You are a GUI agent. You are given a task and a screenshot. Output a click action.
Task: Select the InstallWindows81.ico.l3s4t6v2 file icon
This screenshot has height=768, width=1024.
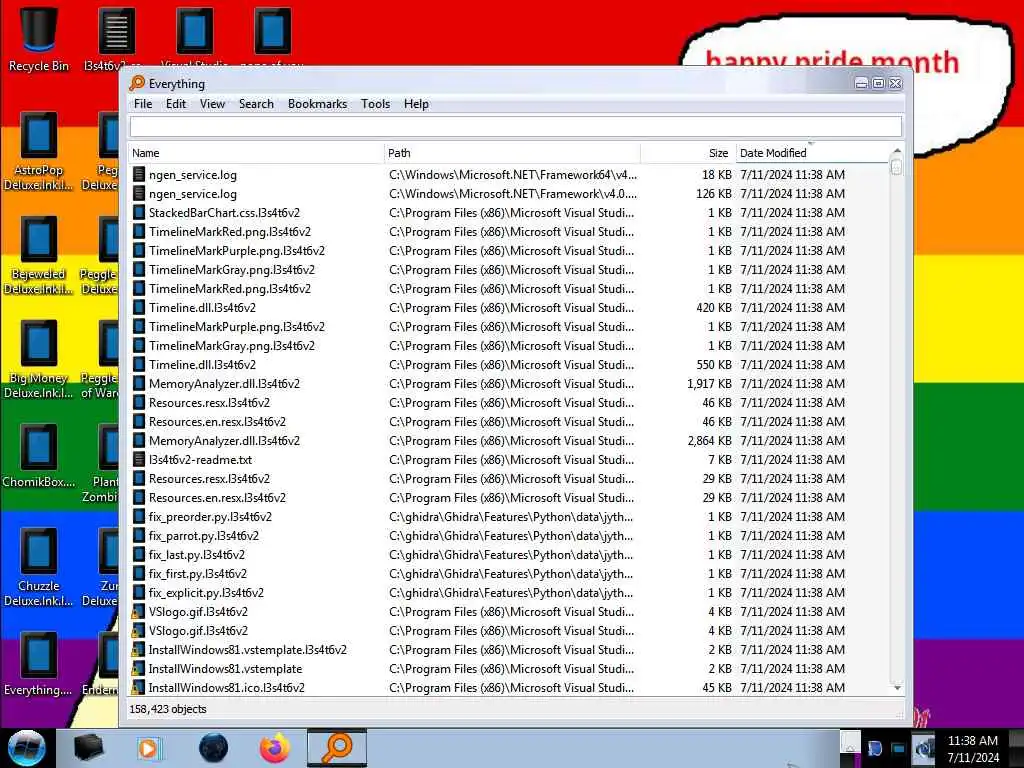[x=137, y=688]
